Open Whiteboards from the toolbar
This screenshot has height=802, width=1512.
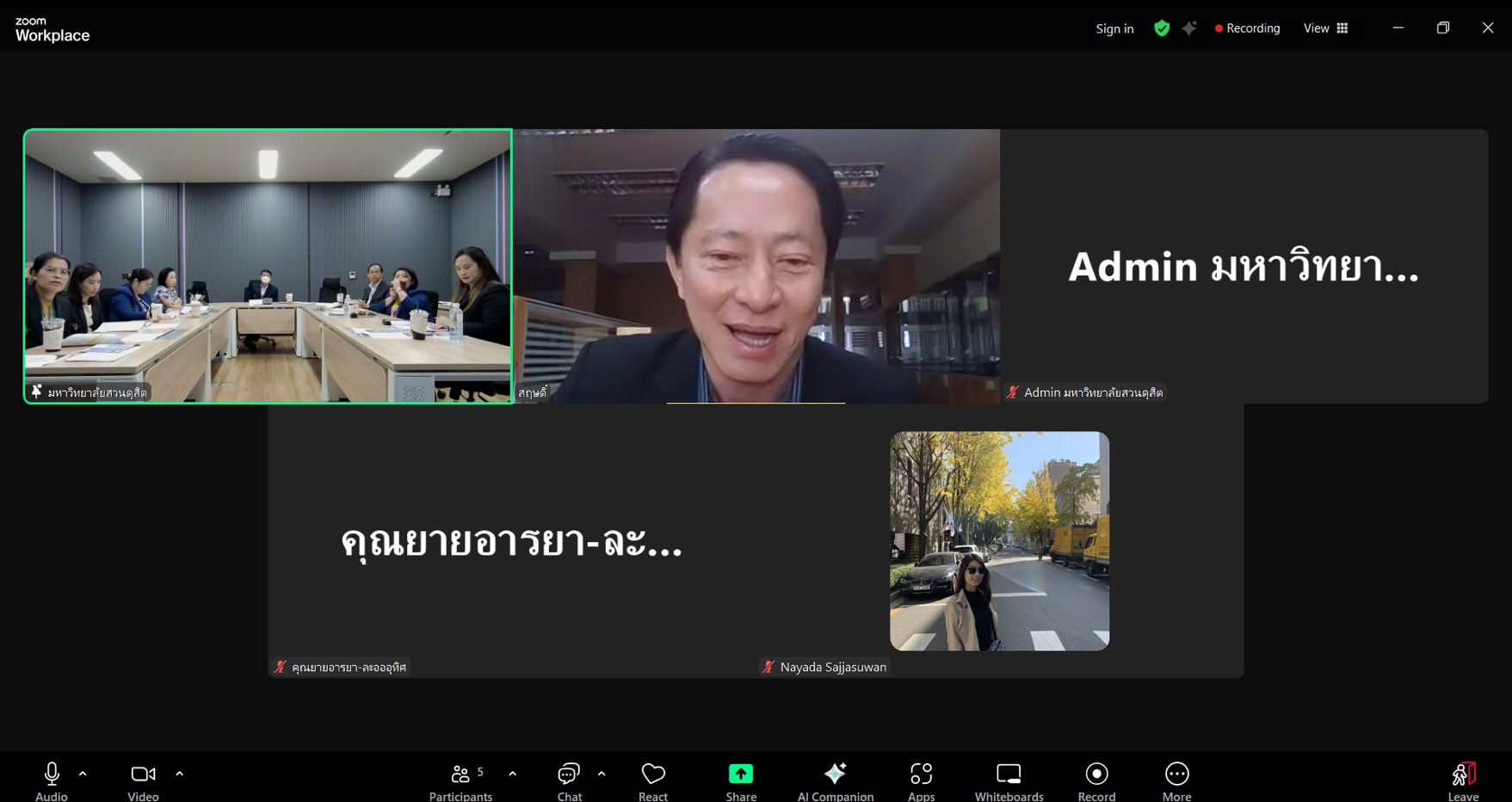coord(1009,775)
